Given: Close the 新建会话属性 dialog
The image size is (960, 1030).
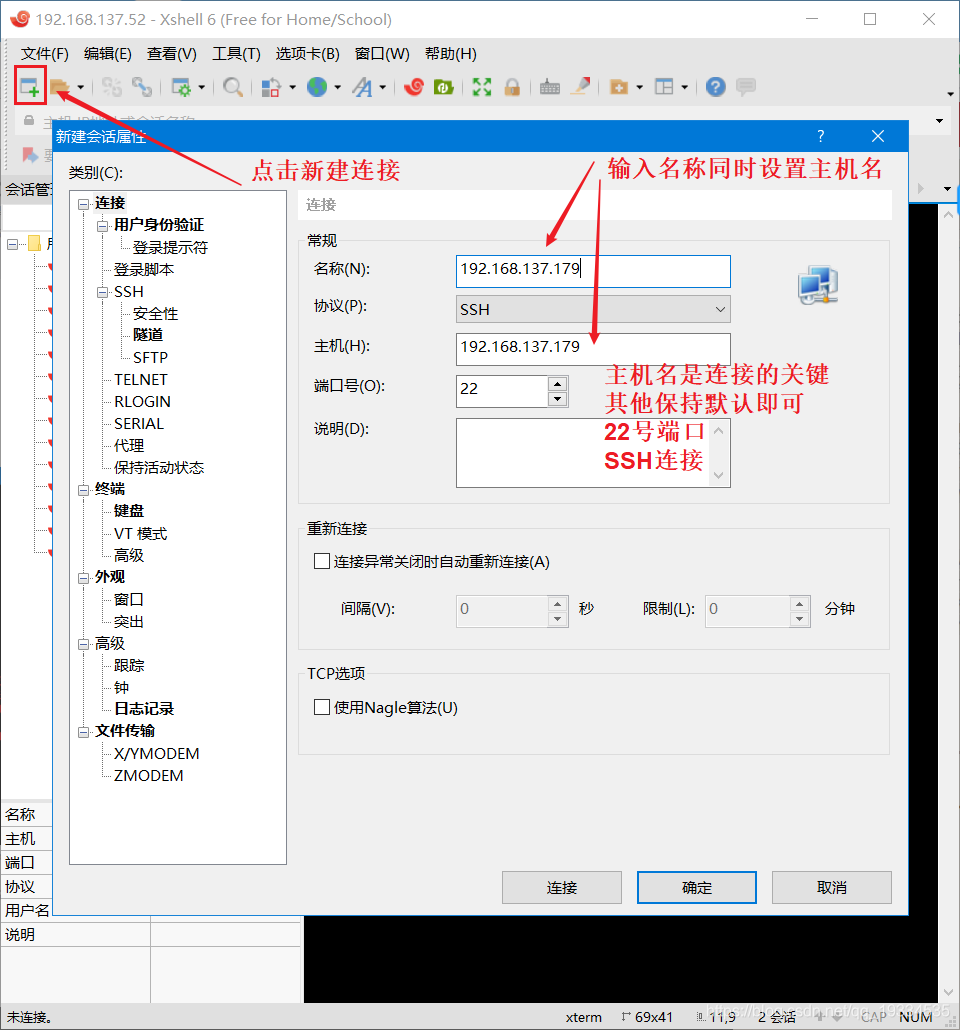Looking at the screenshot, I should coord(878,136).
